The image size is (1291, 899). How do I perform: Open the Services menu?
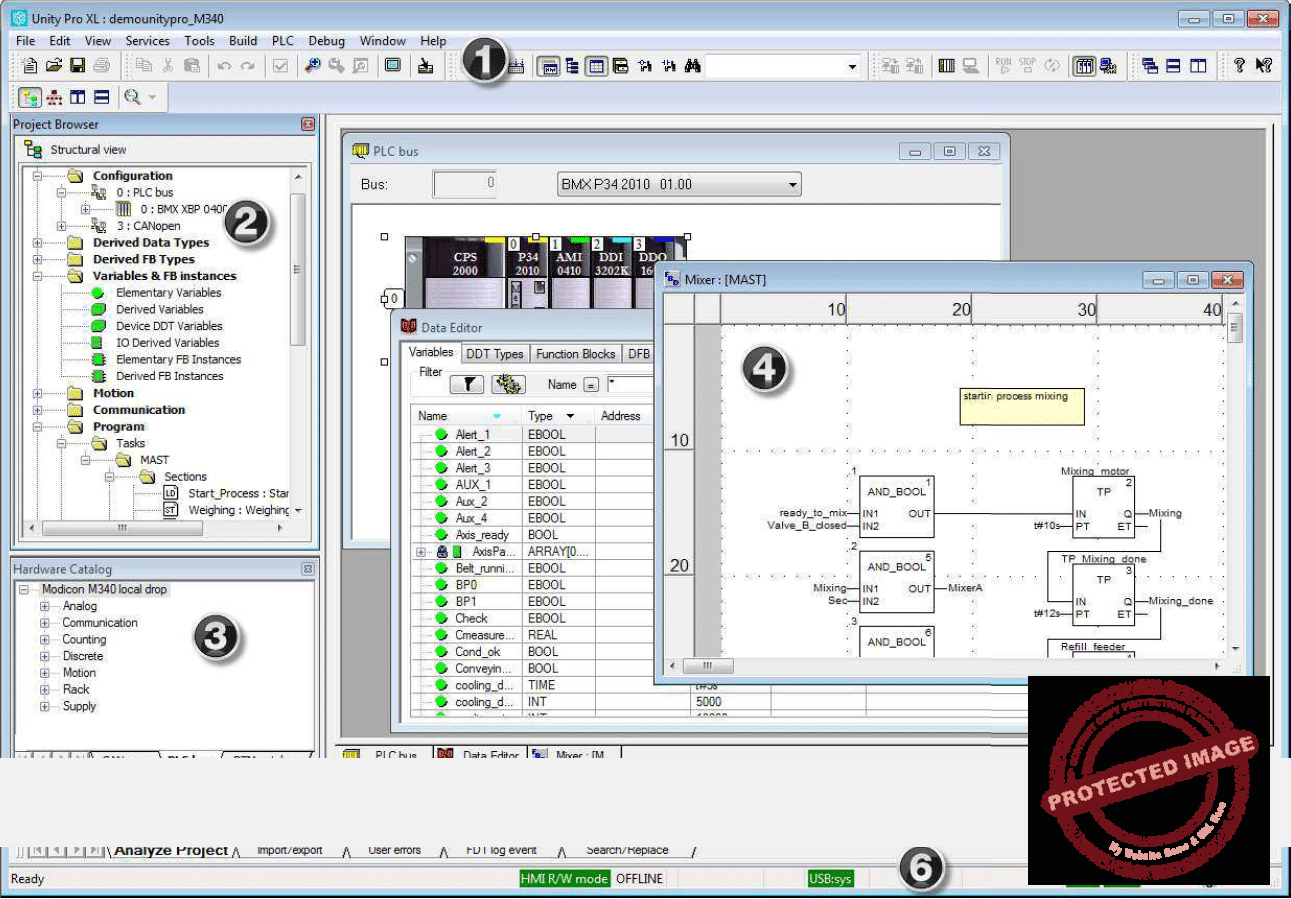point(148,41)
